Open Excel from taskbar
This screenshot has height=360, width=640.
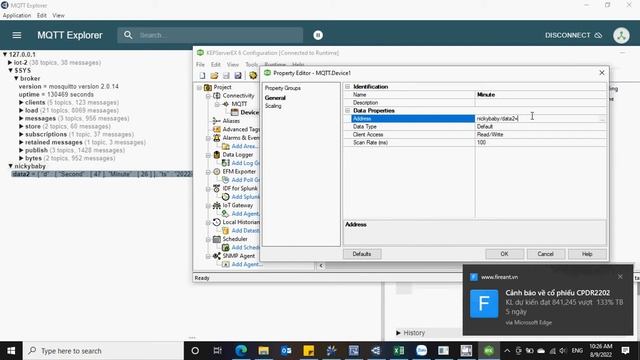point(399,351)
